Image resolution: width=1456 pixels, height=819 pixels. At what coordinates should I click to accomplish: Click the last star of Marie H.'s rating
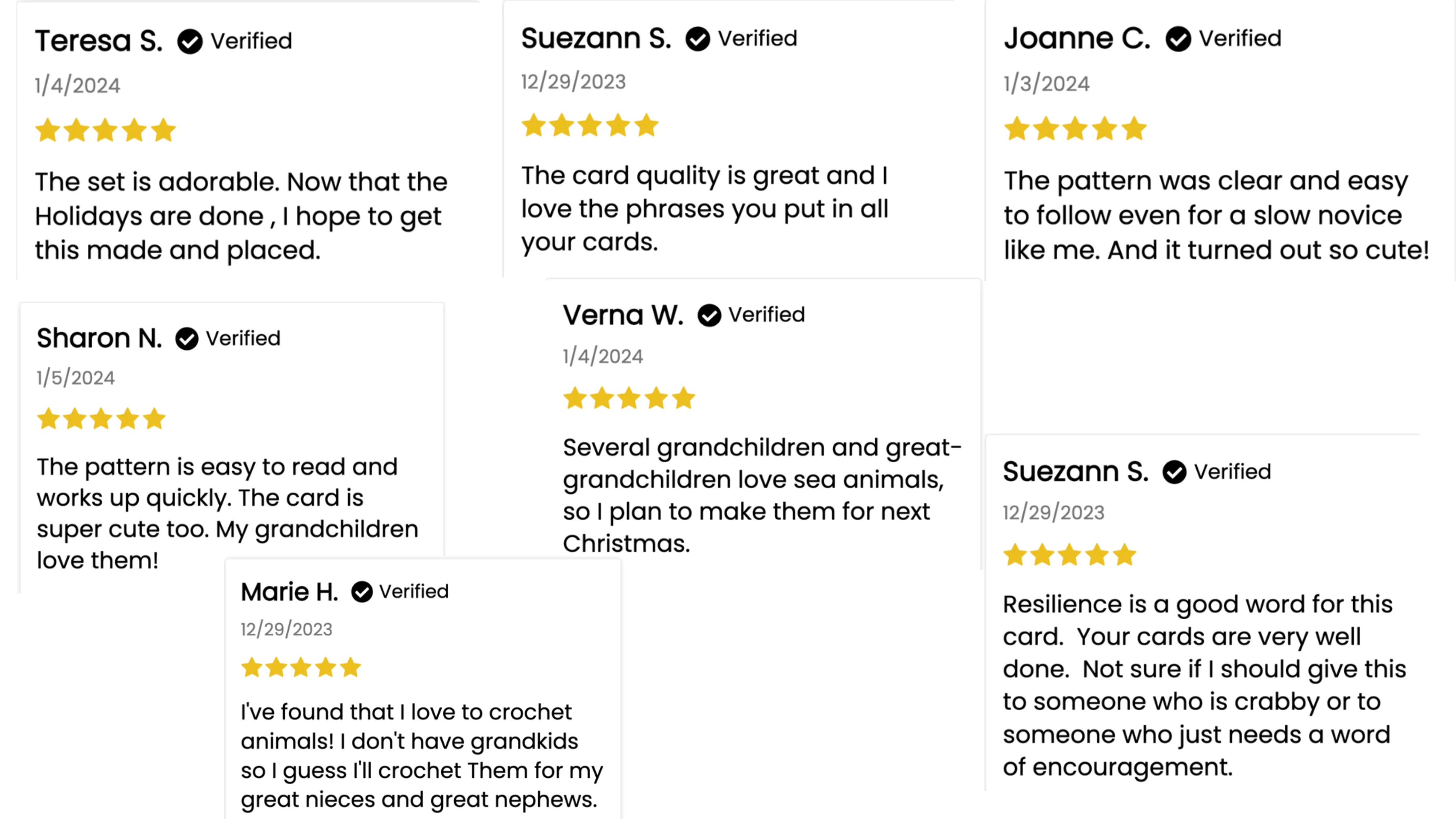coord(350,667)
